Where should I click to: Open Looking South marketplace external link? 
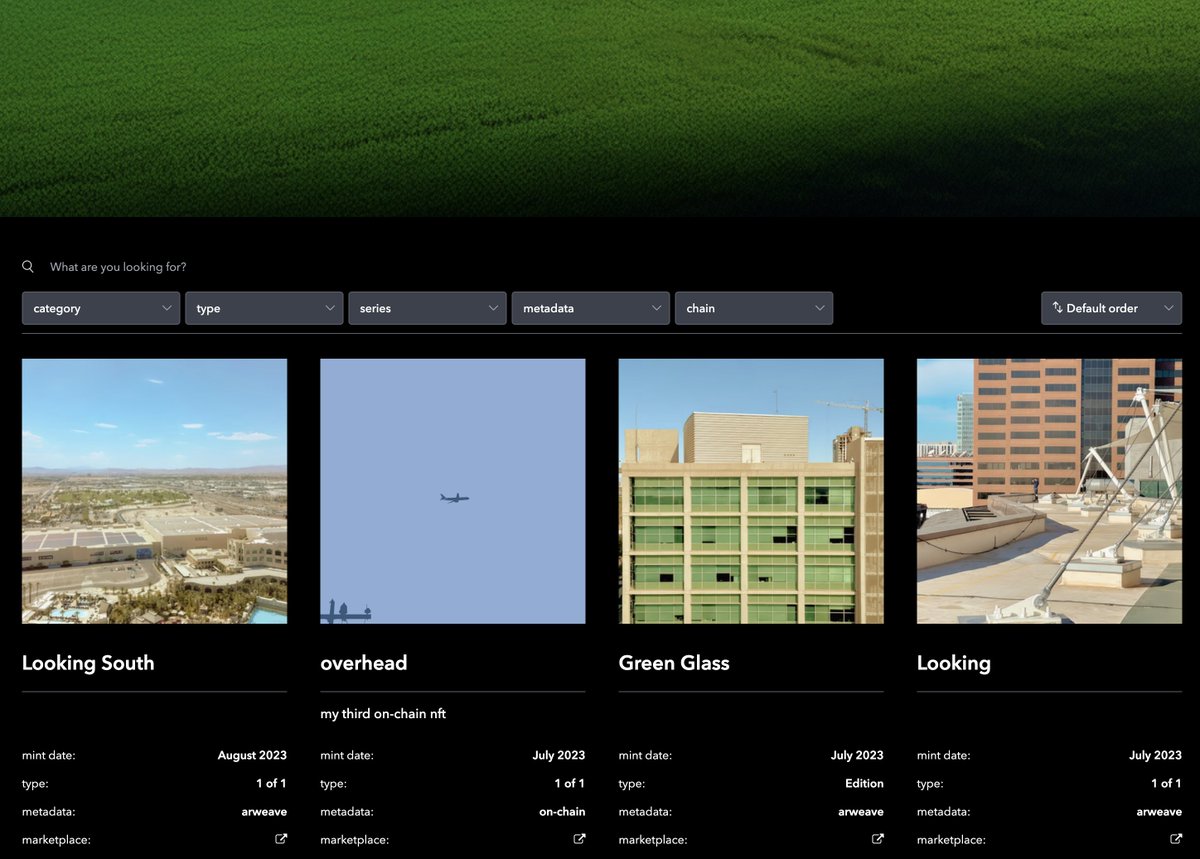tap(281, 839)
